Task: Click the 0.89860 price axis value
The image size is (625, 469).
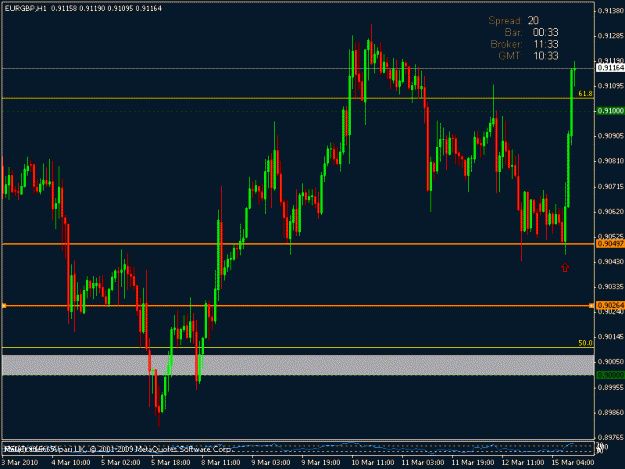Action: 611,412
